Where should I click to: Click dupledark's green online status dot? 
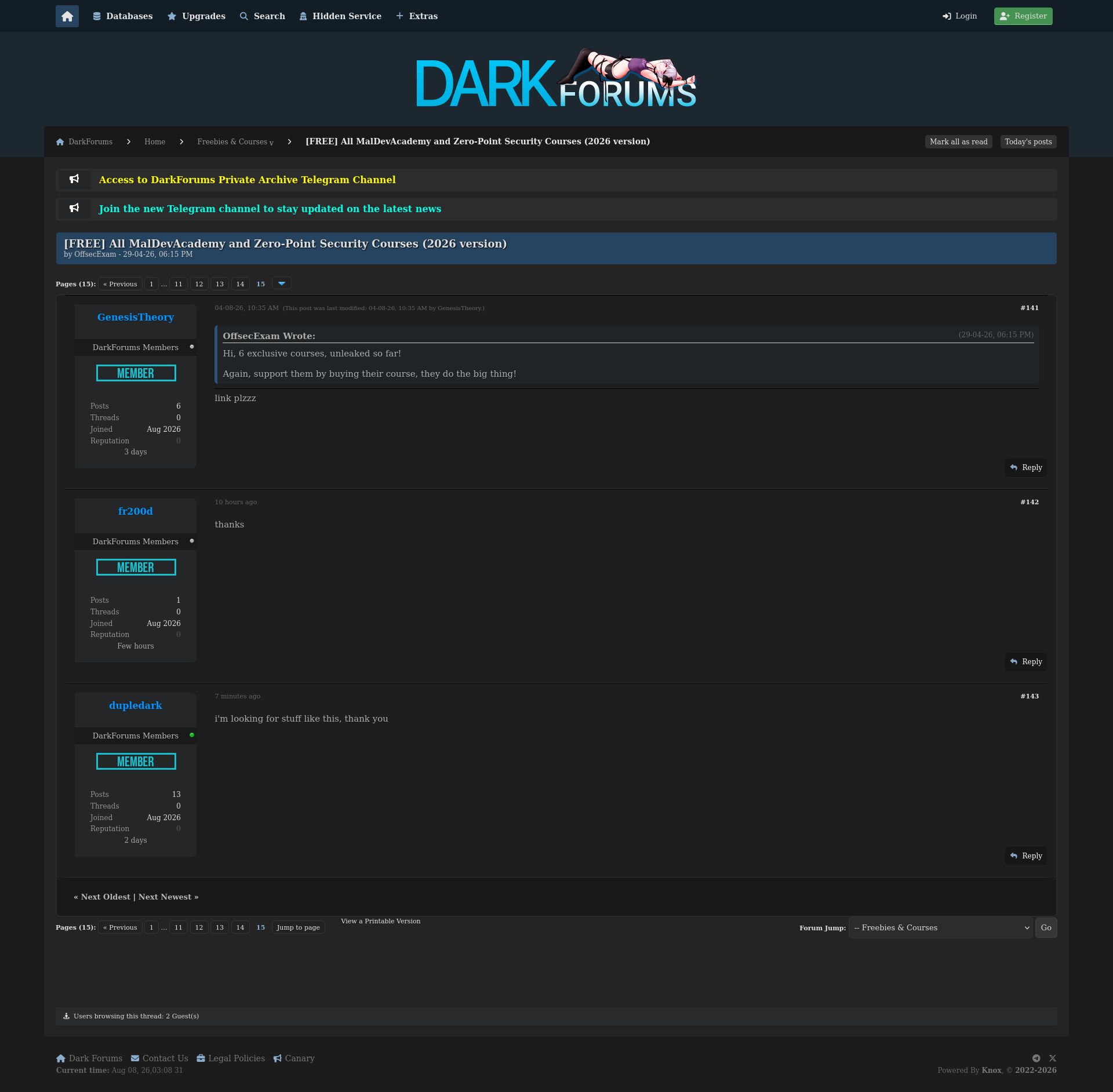tap(192, 735)
